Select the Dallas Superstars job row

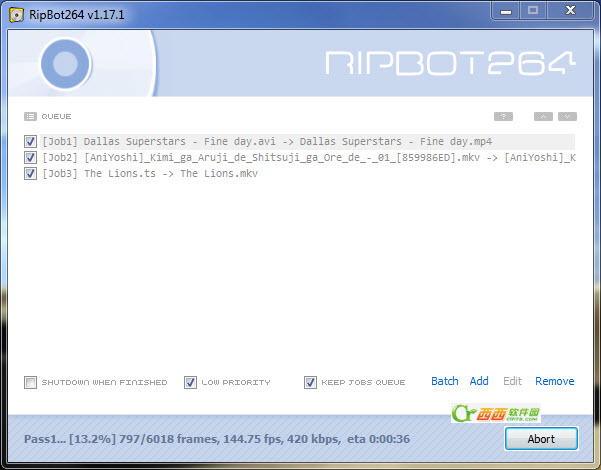click(308, 141)
